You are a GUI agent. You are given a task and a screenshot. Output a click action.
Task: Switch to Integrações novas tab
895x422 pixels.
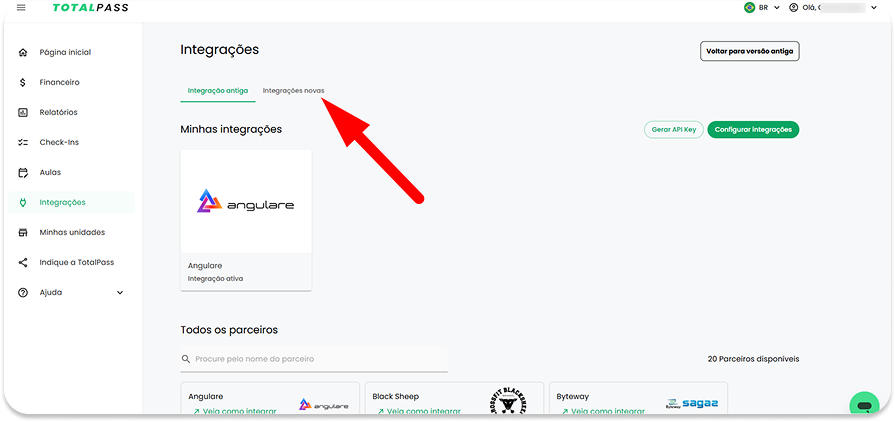click(x=293, y=91)
